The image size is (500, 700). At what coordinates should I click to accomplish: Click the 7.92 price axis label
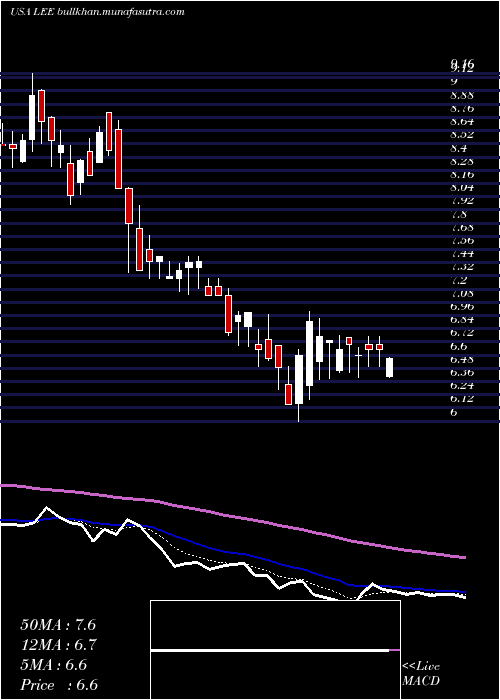[x=462, y=201]
